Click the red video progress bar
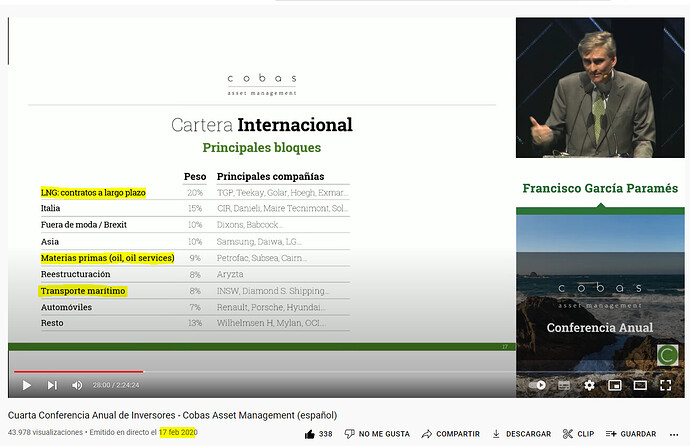The width and height of the screenshot is (690, 446). pyautogui.click(x=78, y=372)
